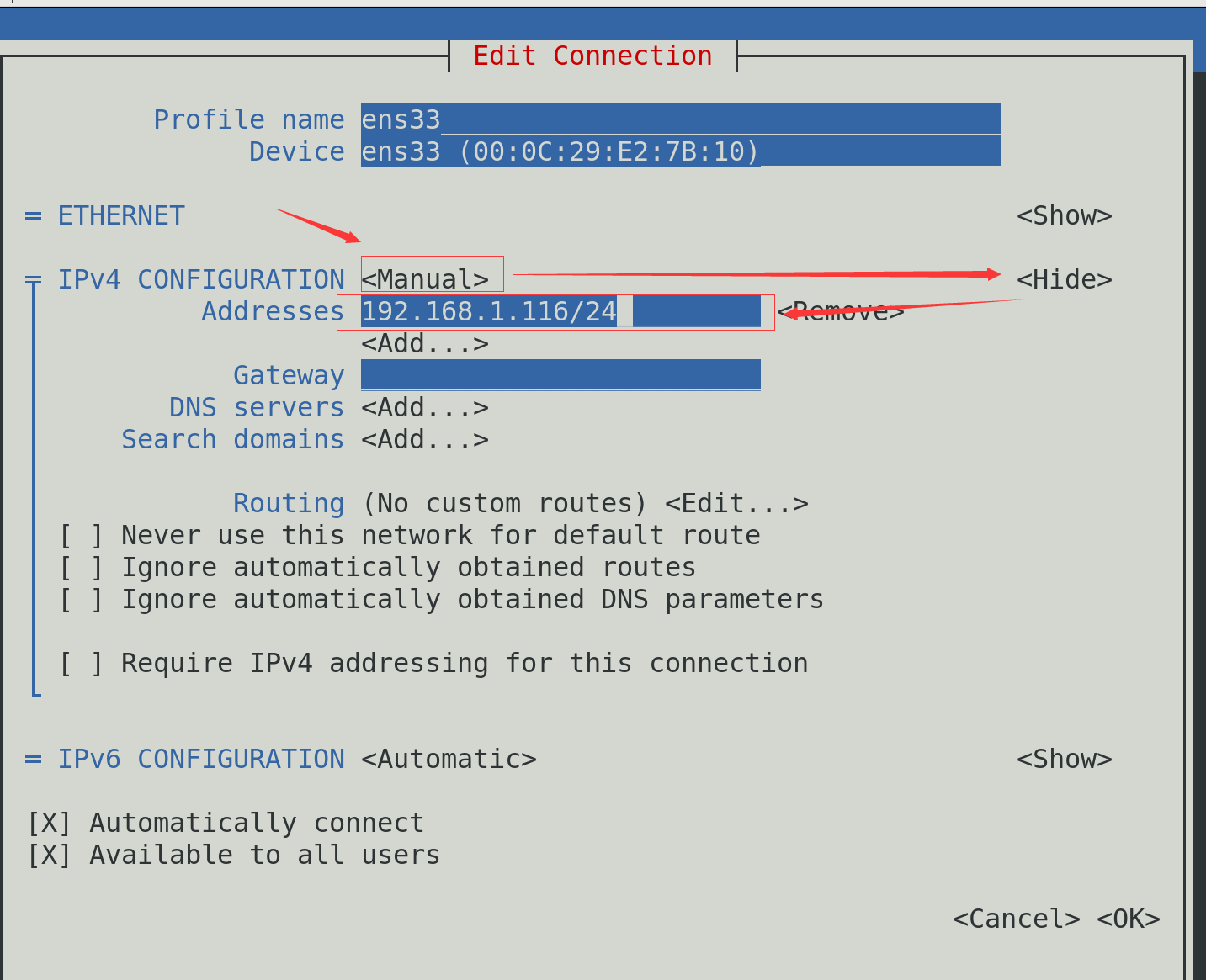The image size is (1206, 980).
Task: Edit custom routes in Routing
Action: pyautogui.click(x=736, y=503)
